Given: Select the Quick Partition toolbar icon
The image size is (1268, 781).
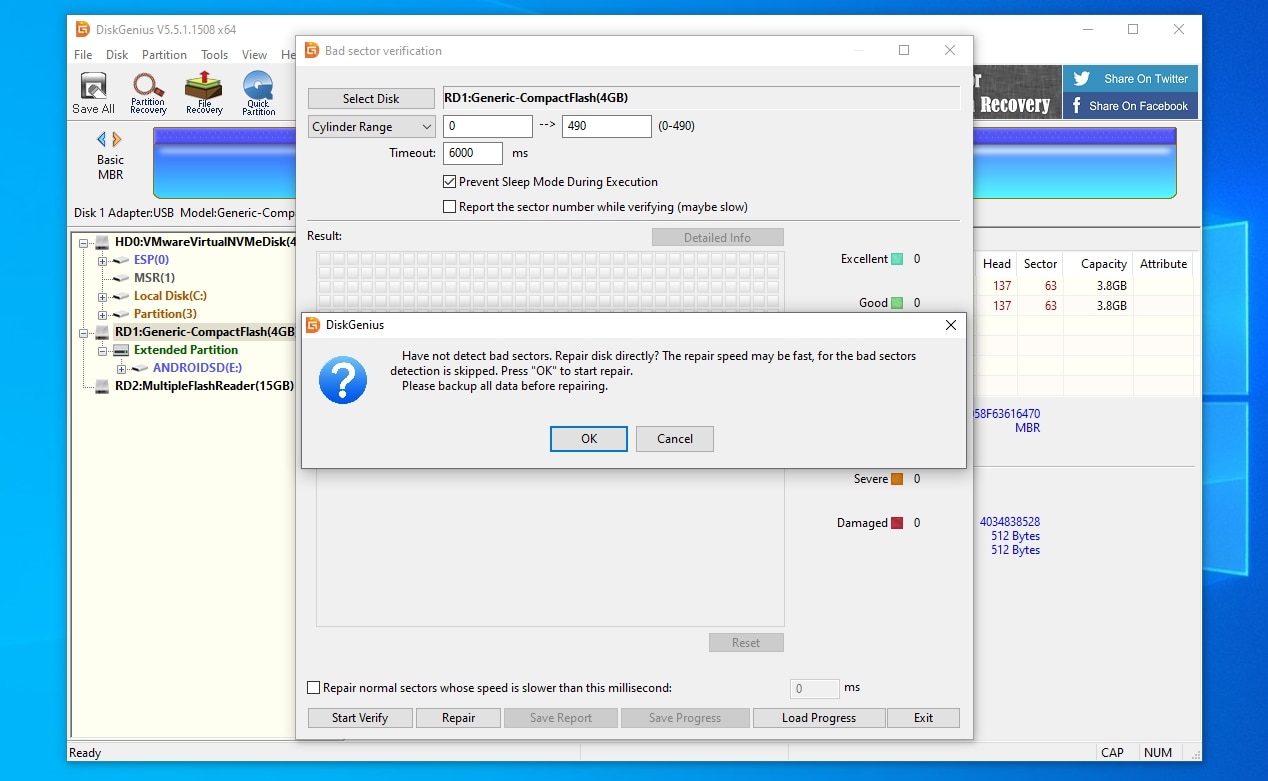Looking at the screenshot, I should pyautogui.click(x=258, y=93).
